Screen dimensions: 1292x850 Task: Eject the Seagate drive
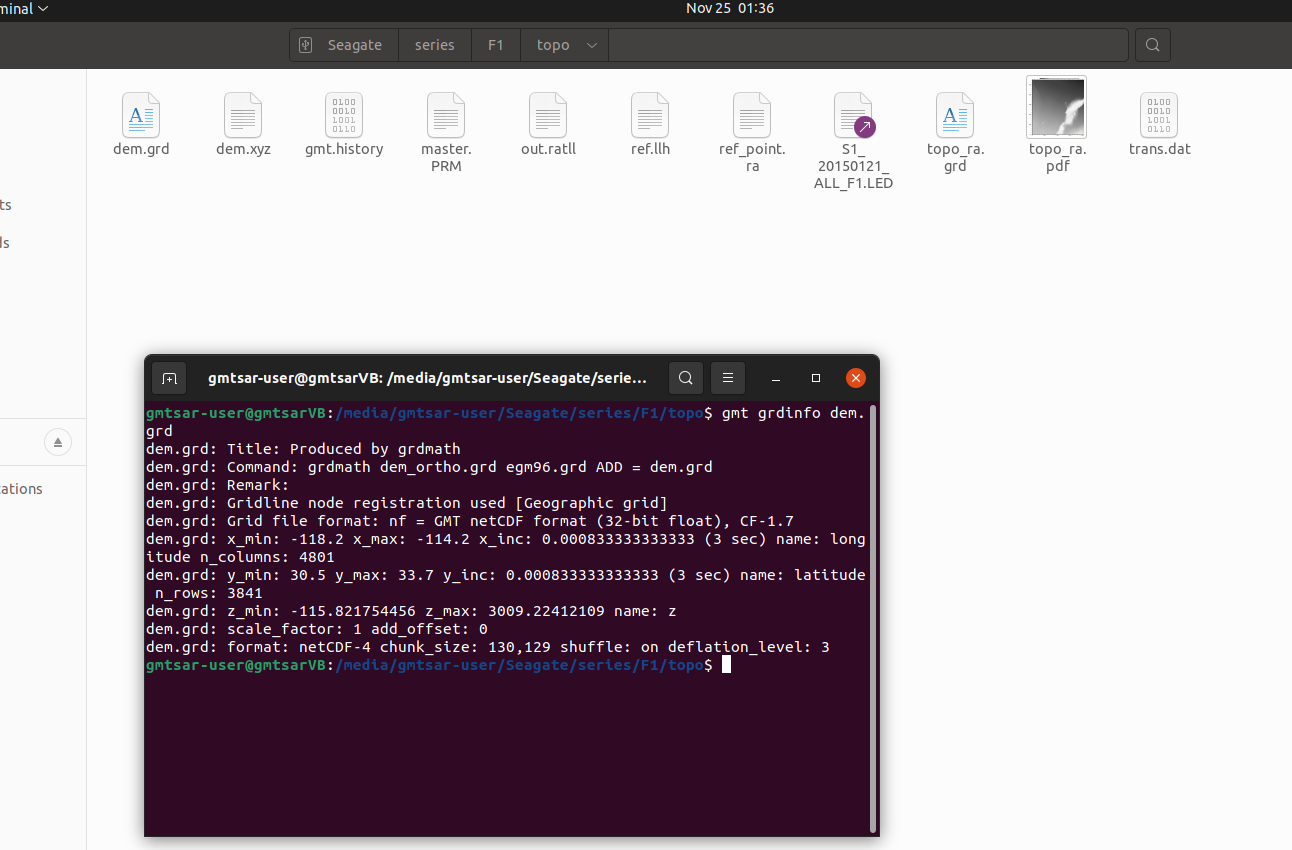(57, 441)
